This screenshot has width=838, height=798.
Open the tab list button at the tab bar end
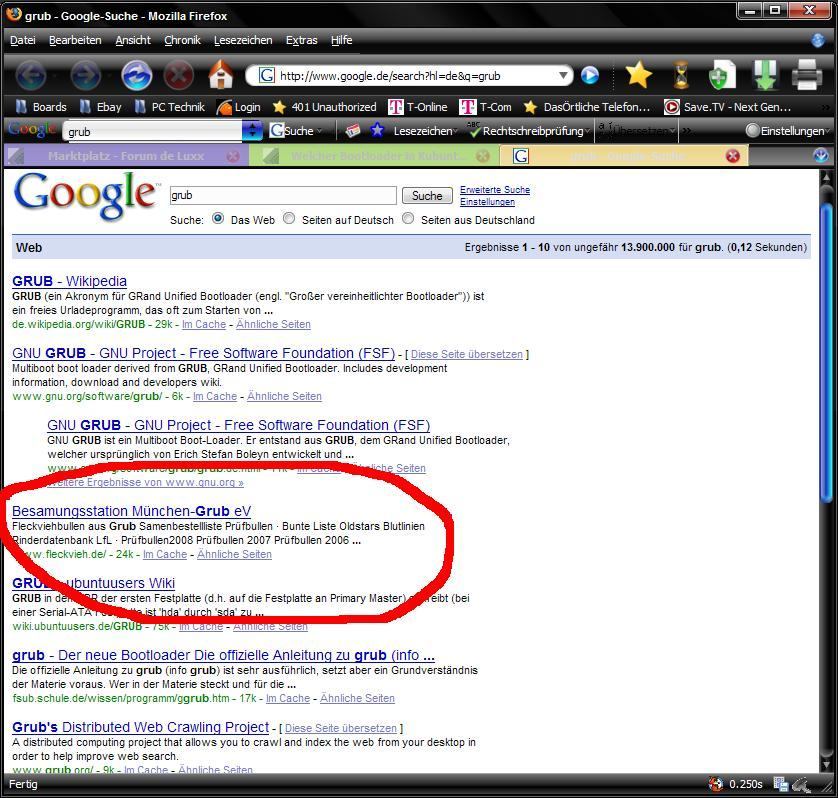pyautogui.click(x=820, y=156)
